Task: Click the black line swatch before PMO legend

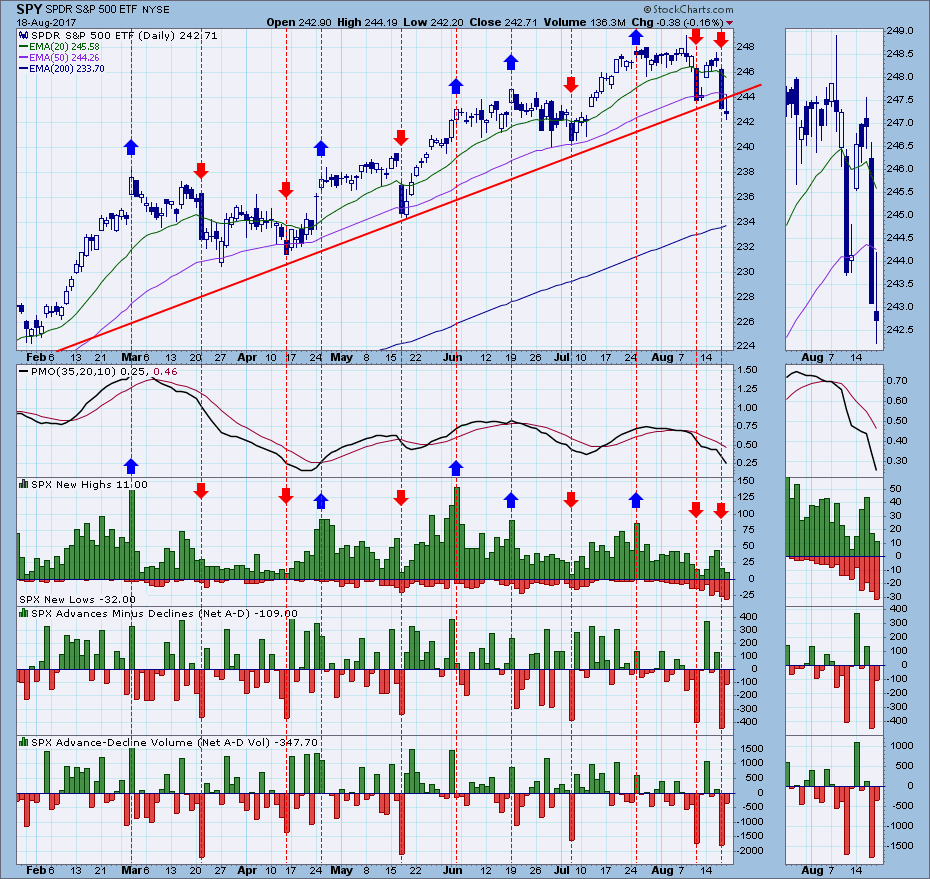Action: point(24,372)
